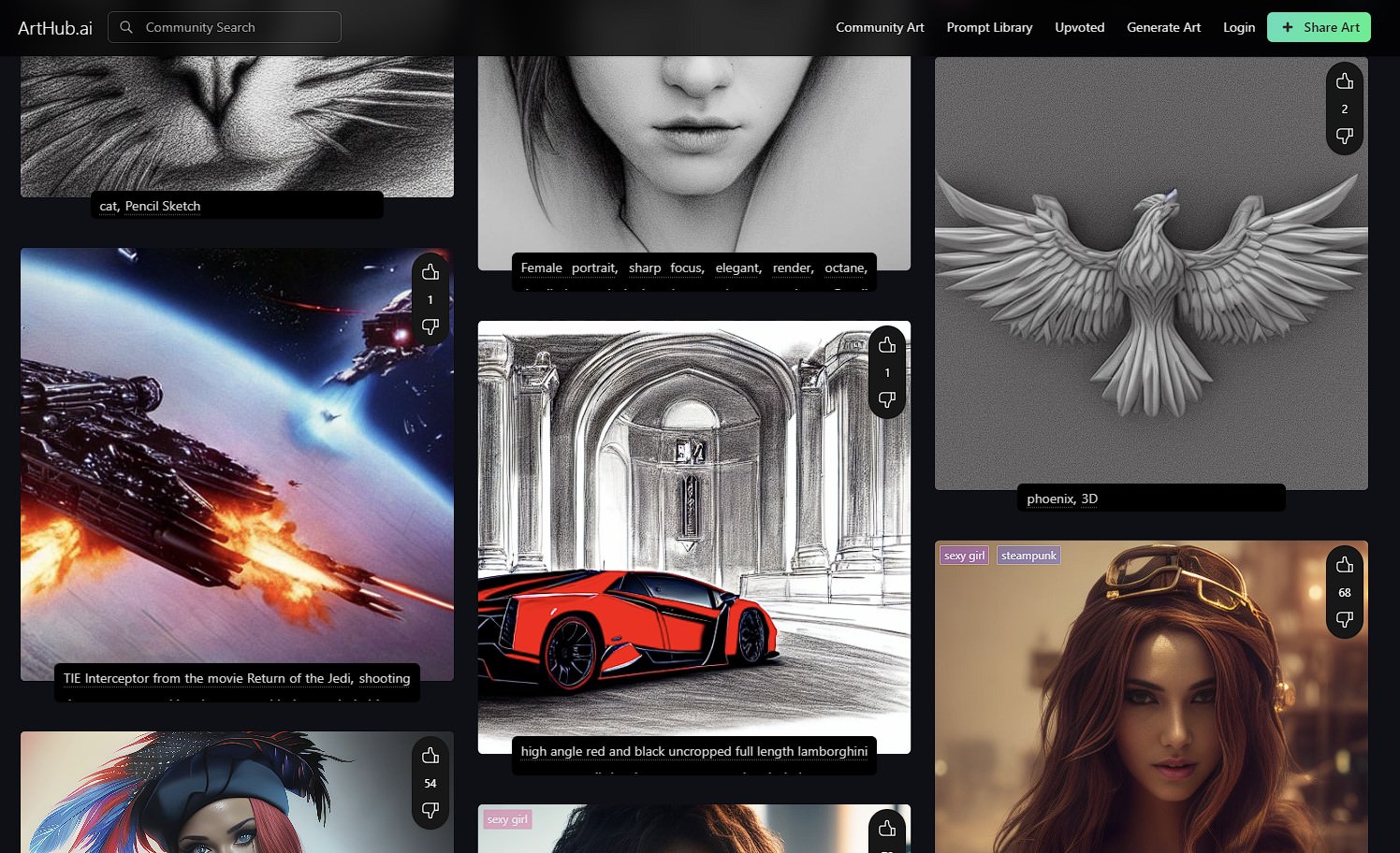Downvote the red lamborghini sketch image

coord(887,400)
